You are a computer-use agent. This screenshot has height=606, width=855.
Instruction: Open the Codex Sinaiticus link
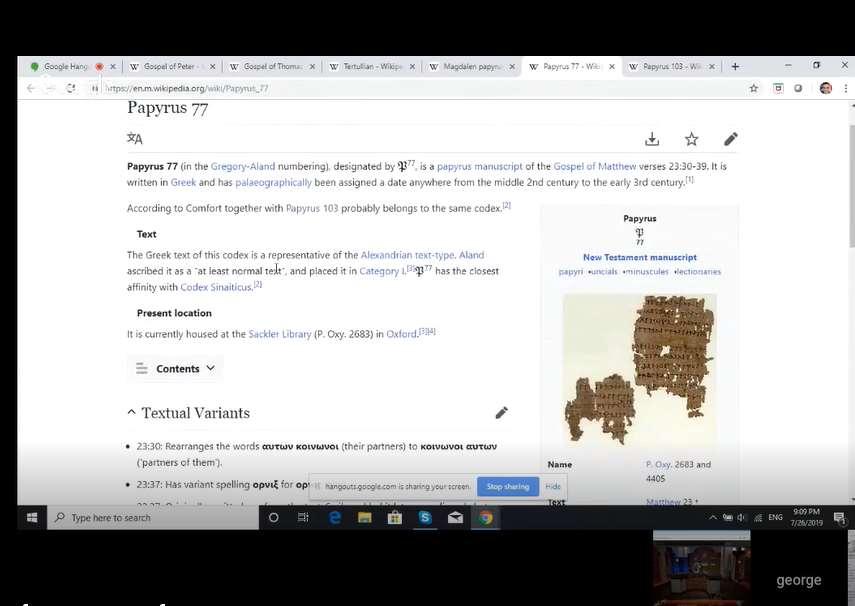216,287
